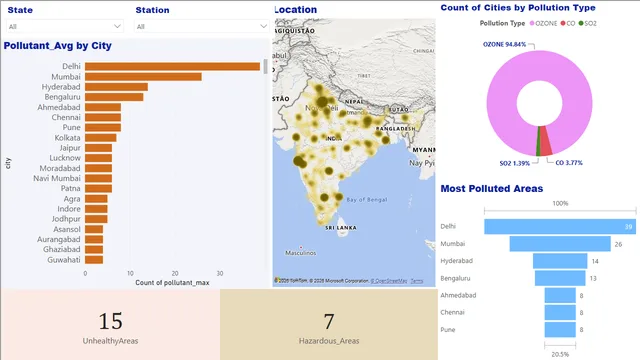The image size is (640, 360).
Task: Click the Lucknow city label
Action: click(65, 158)
